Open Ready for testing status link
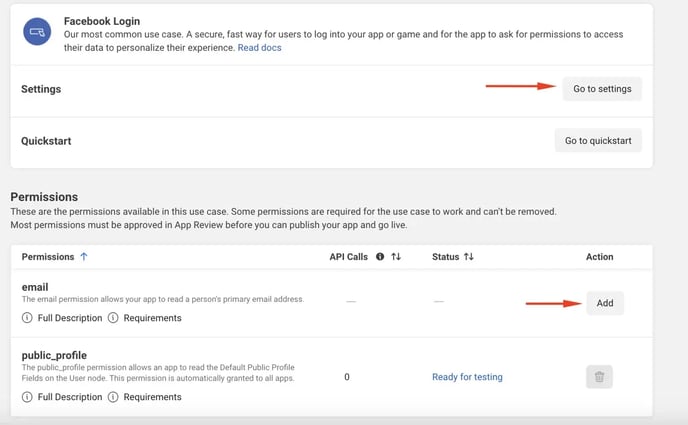The image size is (688, 425). click(x=467, y=377)
